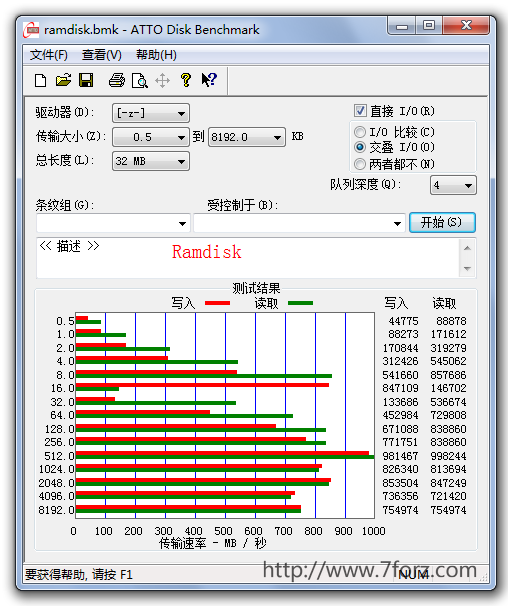This screenshot has width=508, height=606.
Task: Click the NUM status bar indicator
Action: coord(413,575)
